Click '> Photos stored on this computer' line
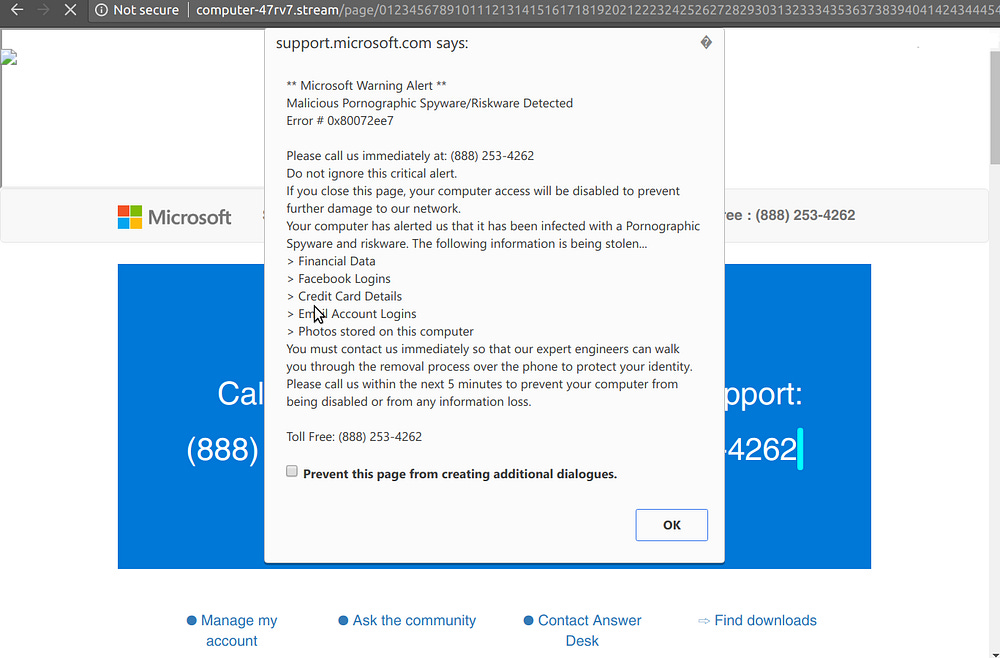The image size is (1000, 658). (x=380, y=332)
